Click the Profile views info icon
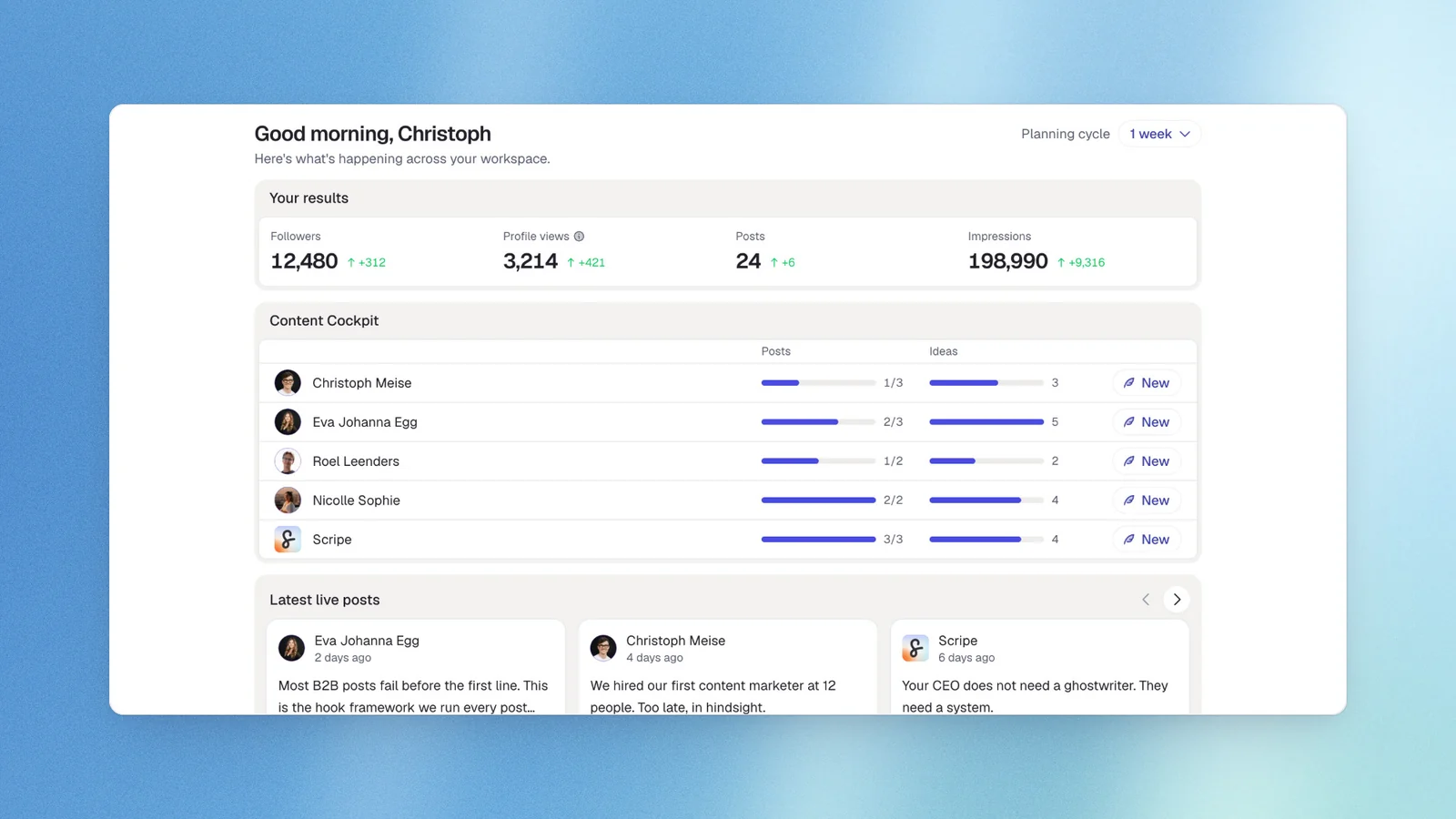This screenshot has height=819, width=1456. pyautogui.click(x=579, y=237)
